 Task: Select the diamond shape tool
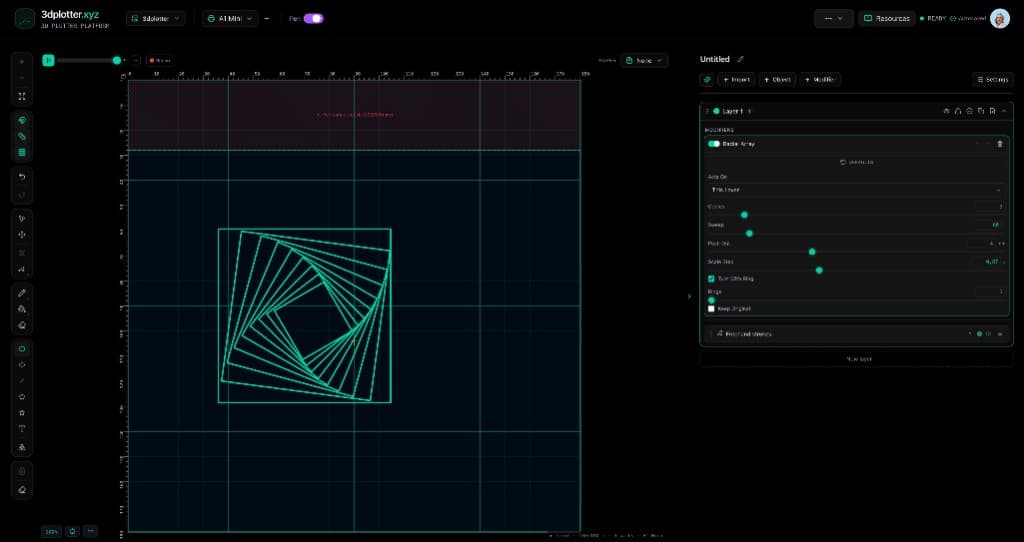[22, 365]
